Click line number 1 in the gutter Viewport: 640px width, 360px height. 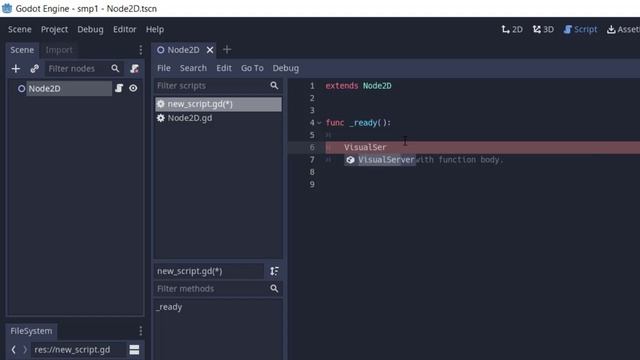click(312, 86)
